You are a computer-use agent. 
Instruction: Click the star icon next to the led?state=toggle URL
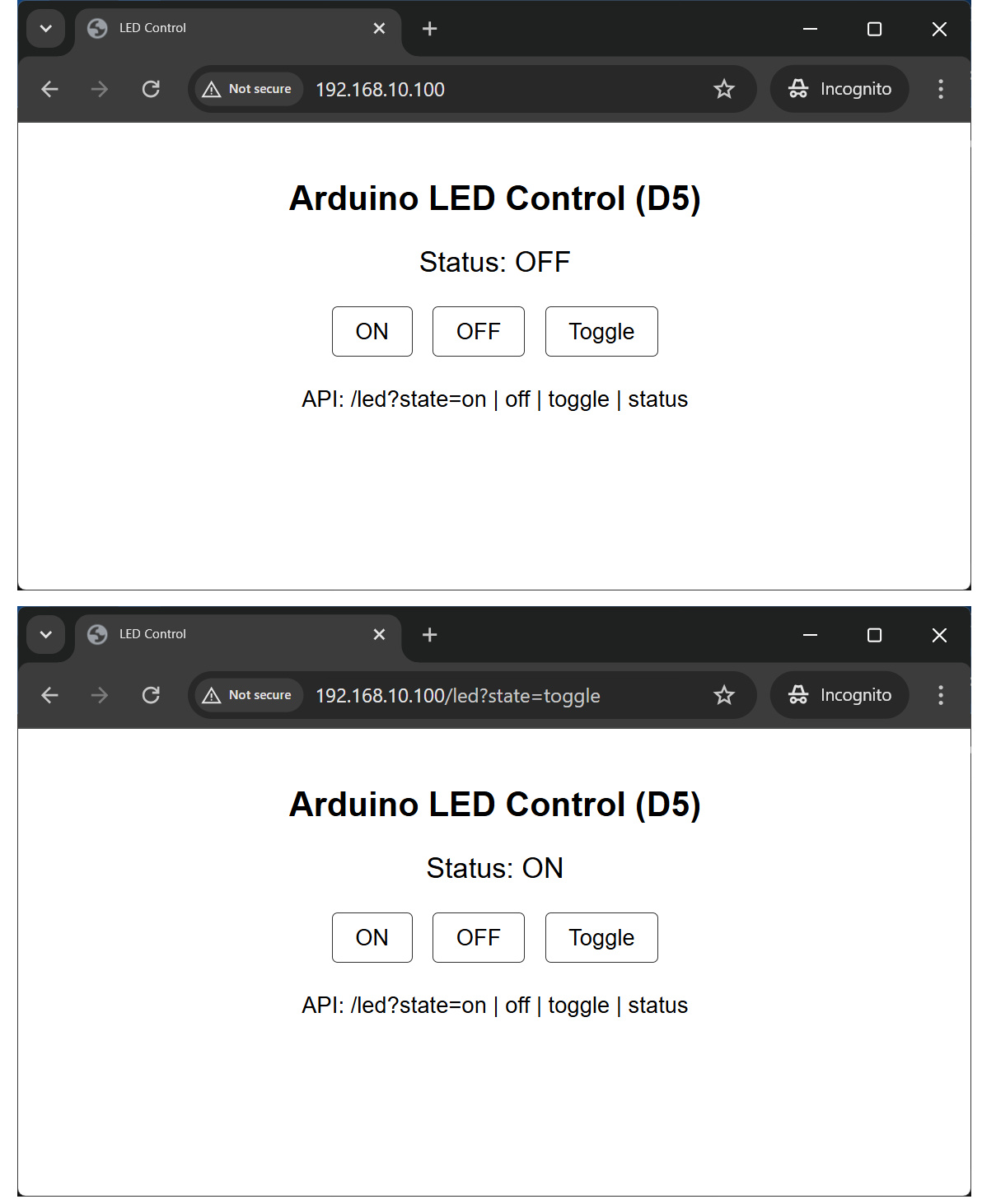pyautogui.click(x=724, y=695)
